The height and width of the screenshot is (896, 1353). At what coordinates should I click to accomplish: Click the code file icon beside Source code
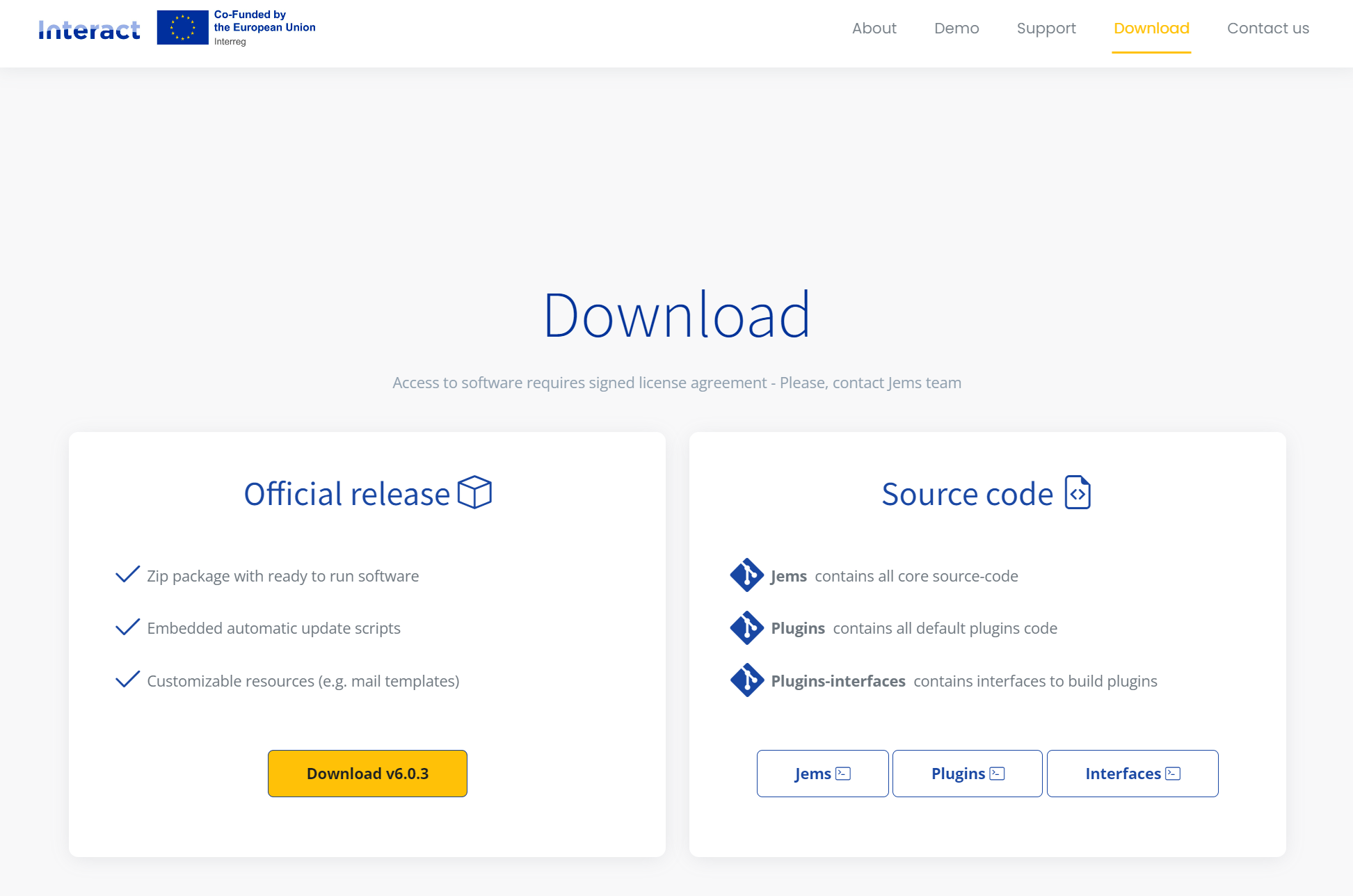click(x=1078, y=493)
